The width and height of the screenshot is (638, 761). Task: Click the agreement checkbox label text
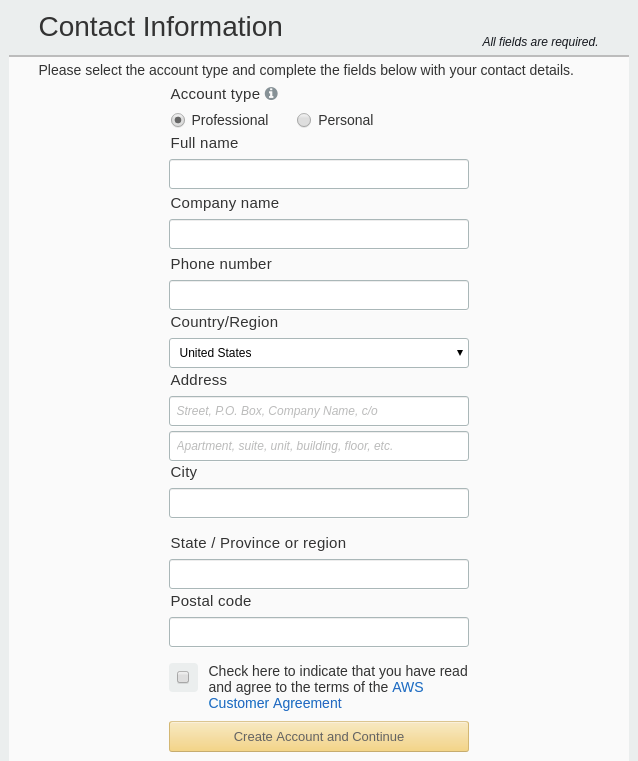(338, 687)
